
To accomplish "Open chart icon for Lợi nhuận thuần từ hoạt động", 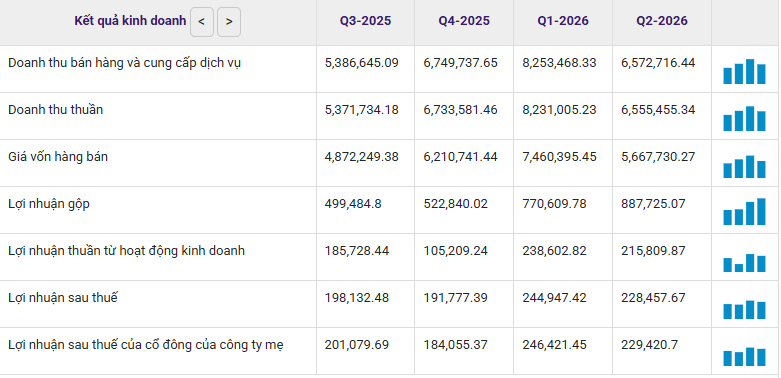I will coord(744,262).
